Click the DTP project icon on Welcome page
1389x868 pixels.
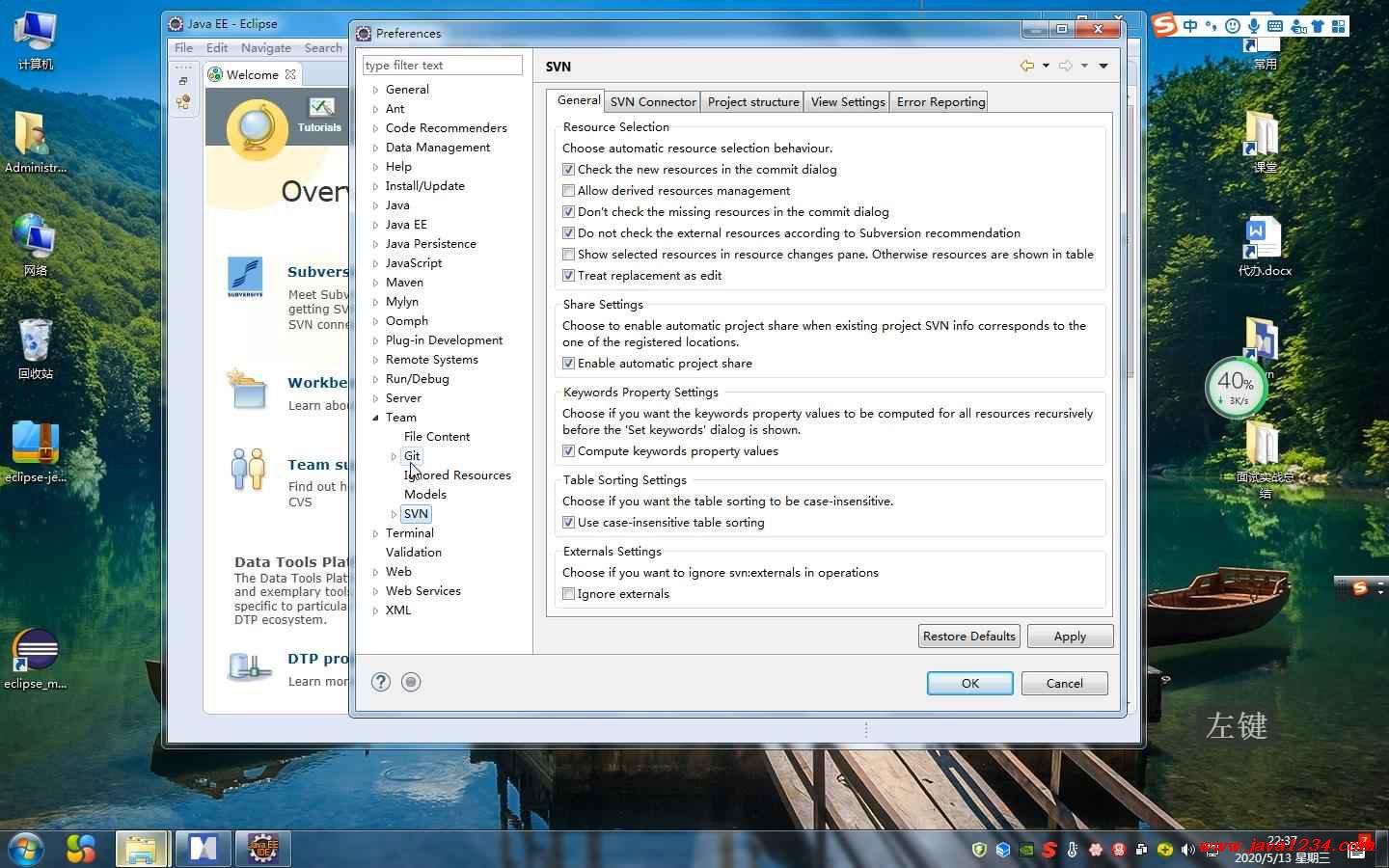pyautogui.click(x=249, y=665)
